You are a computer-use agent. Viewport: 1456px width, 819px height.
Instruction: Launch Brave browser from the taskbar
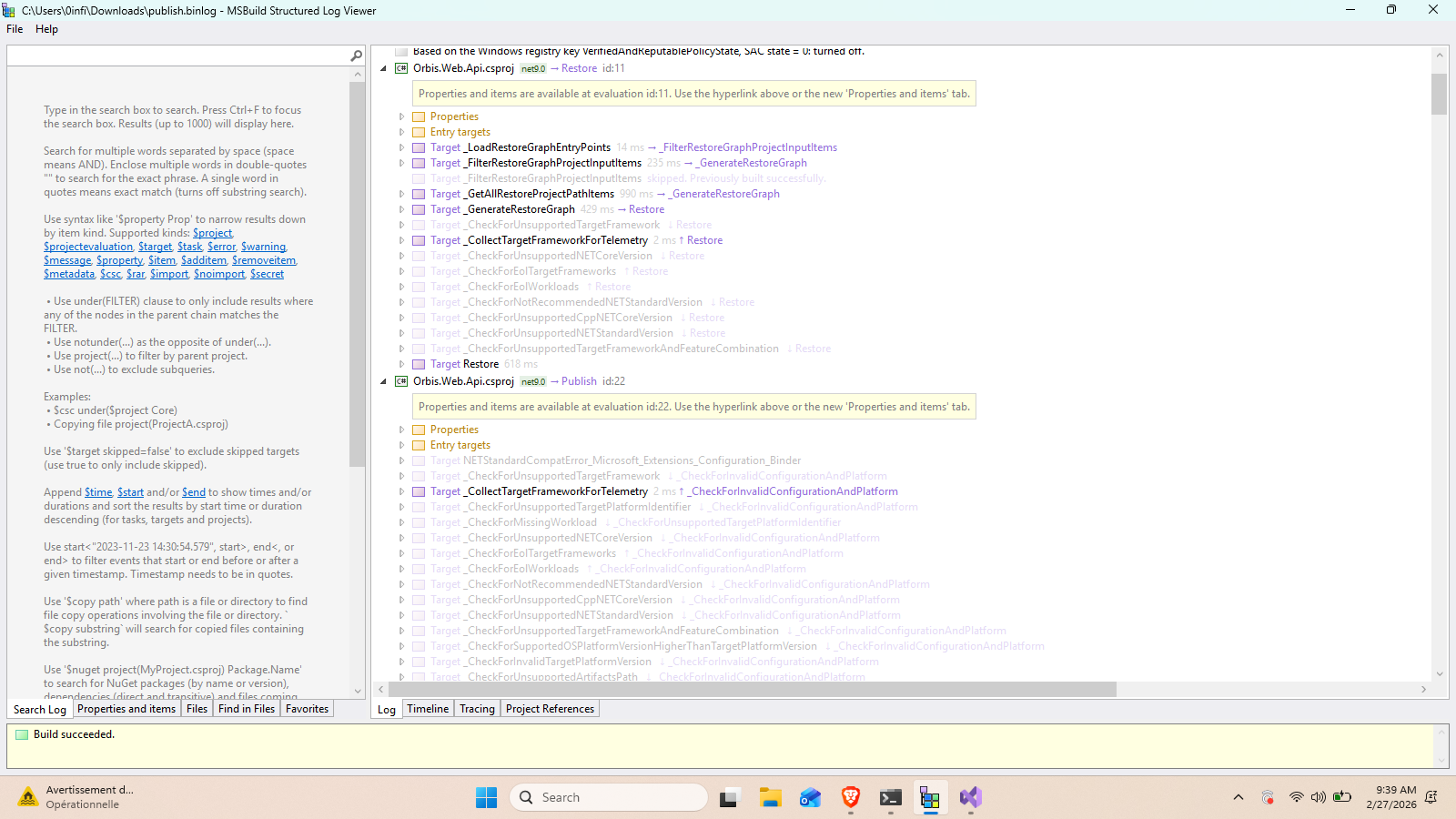tap(850, 797)
